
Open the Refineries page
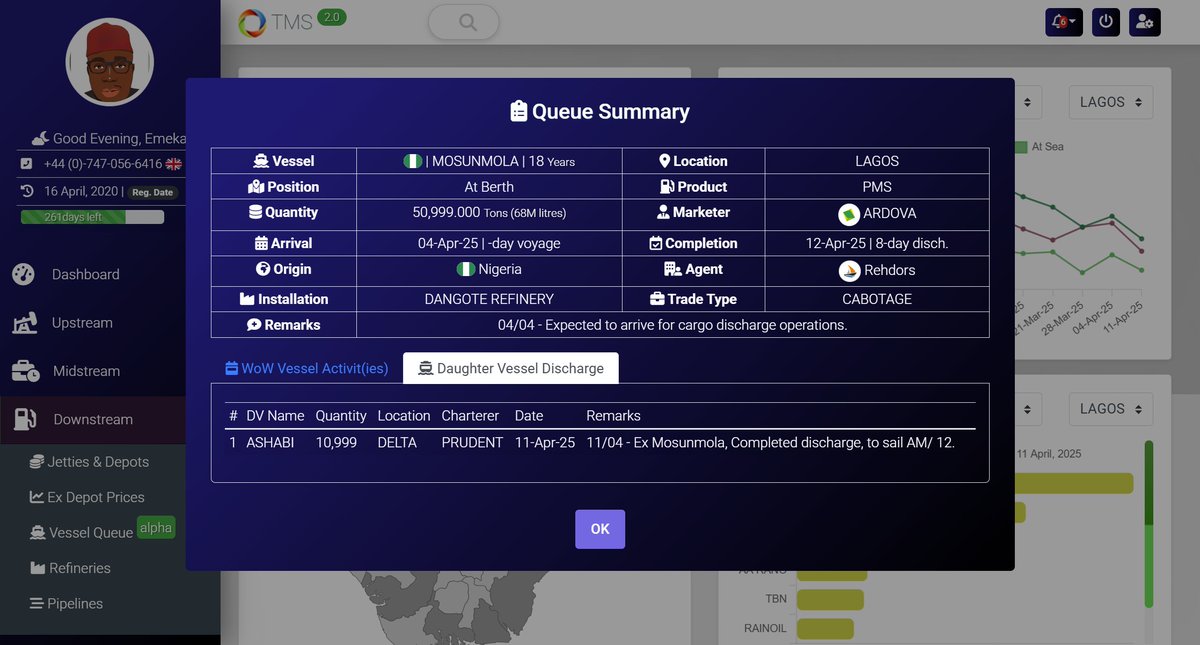pyautogui.click(x=80, y=568)
